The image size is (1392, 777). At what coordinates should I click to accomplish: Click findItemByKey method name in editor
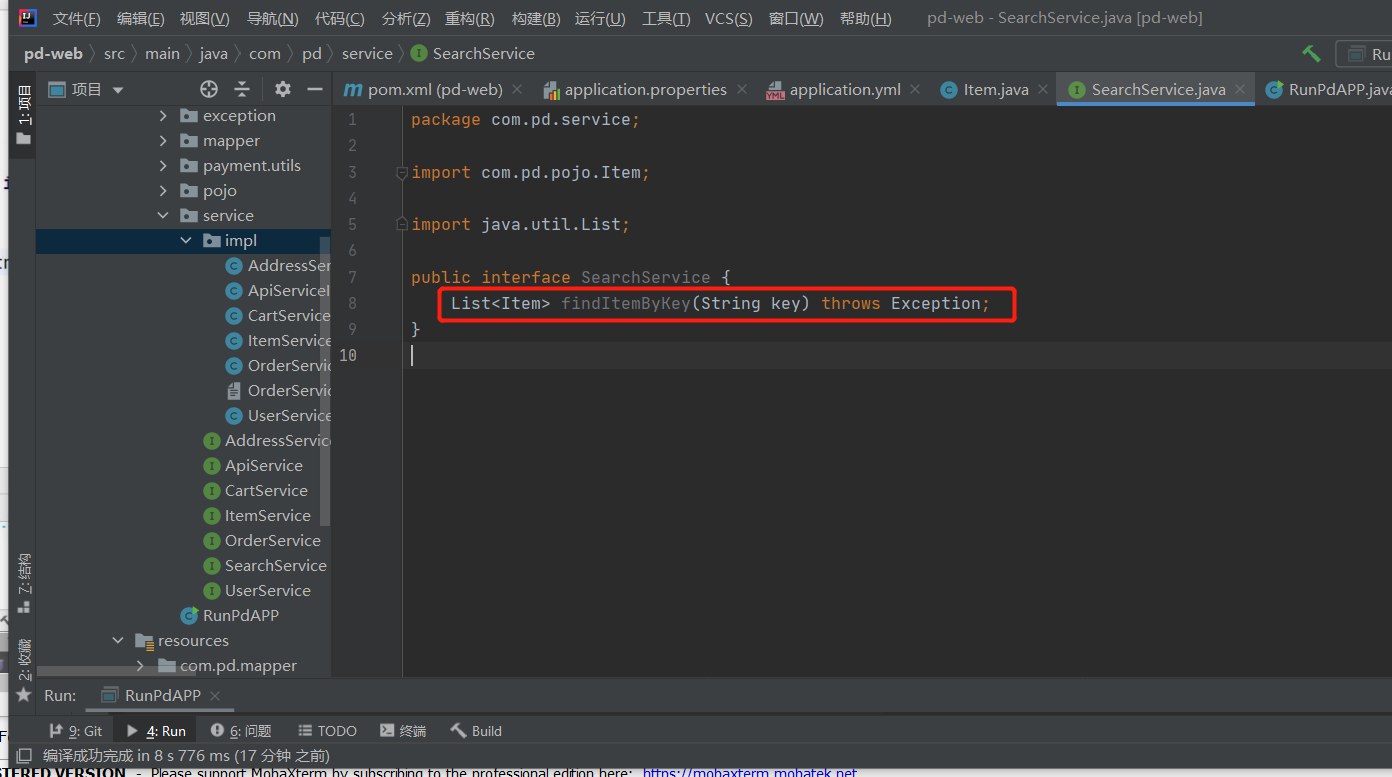coord(625,303)
